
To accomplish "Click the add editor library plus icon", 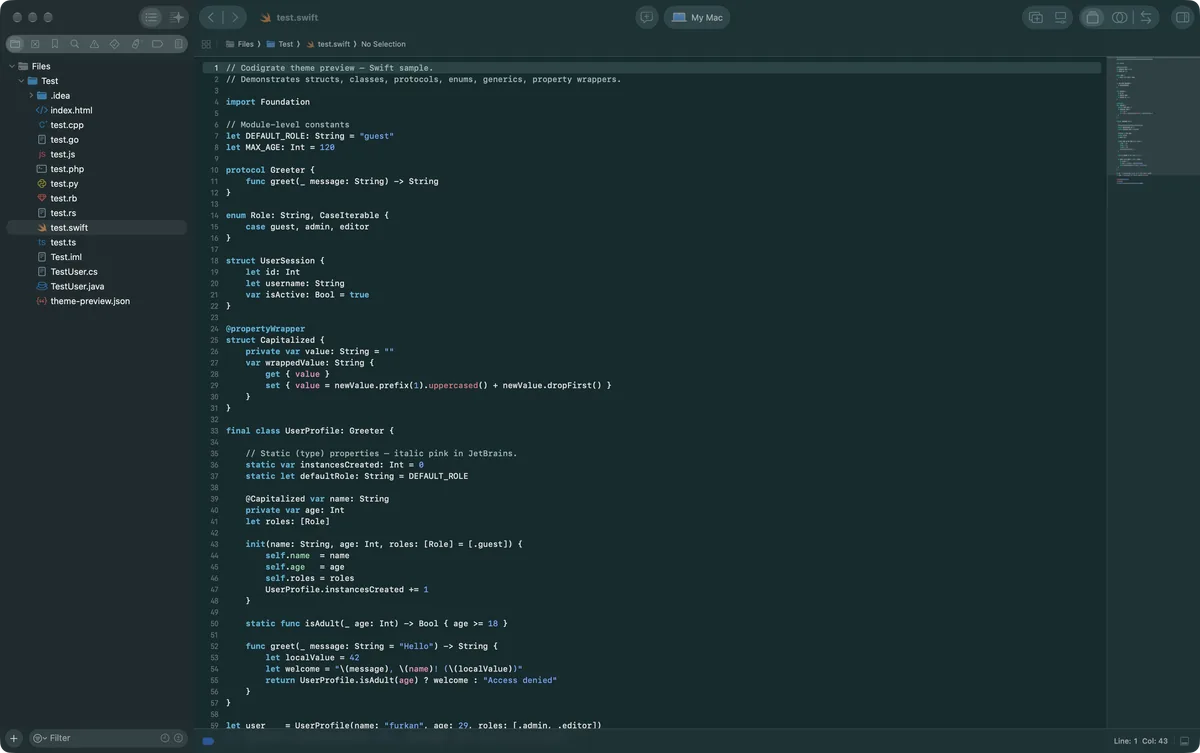I will pyautogui.click(x=1036, y=18).
